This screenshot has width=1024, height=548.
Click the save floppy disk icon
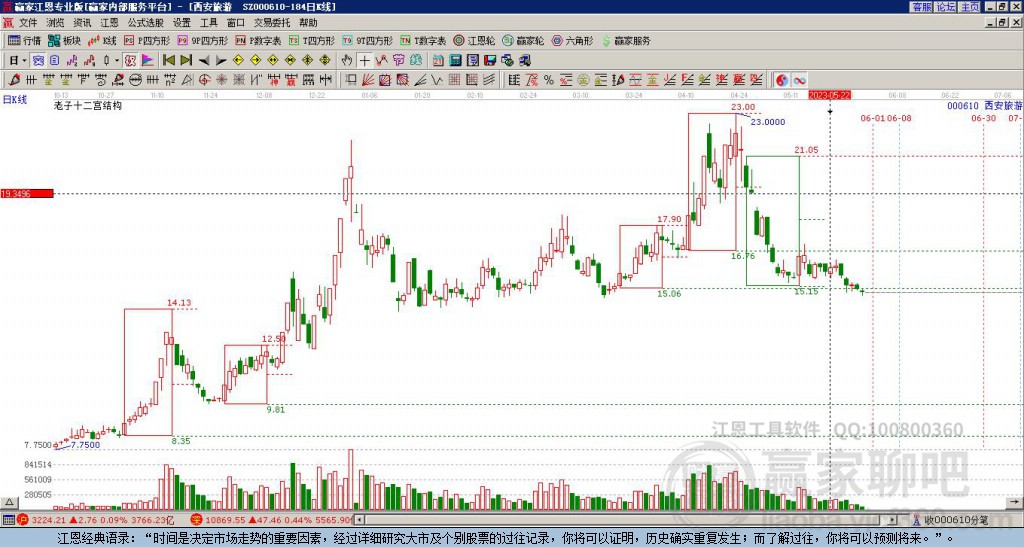point(490,60)
